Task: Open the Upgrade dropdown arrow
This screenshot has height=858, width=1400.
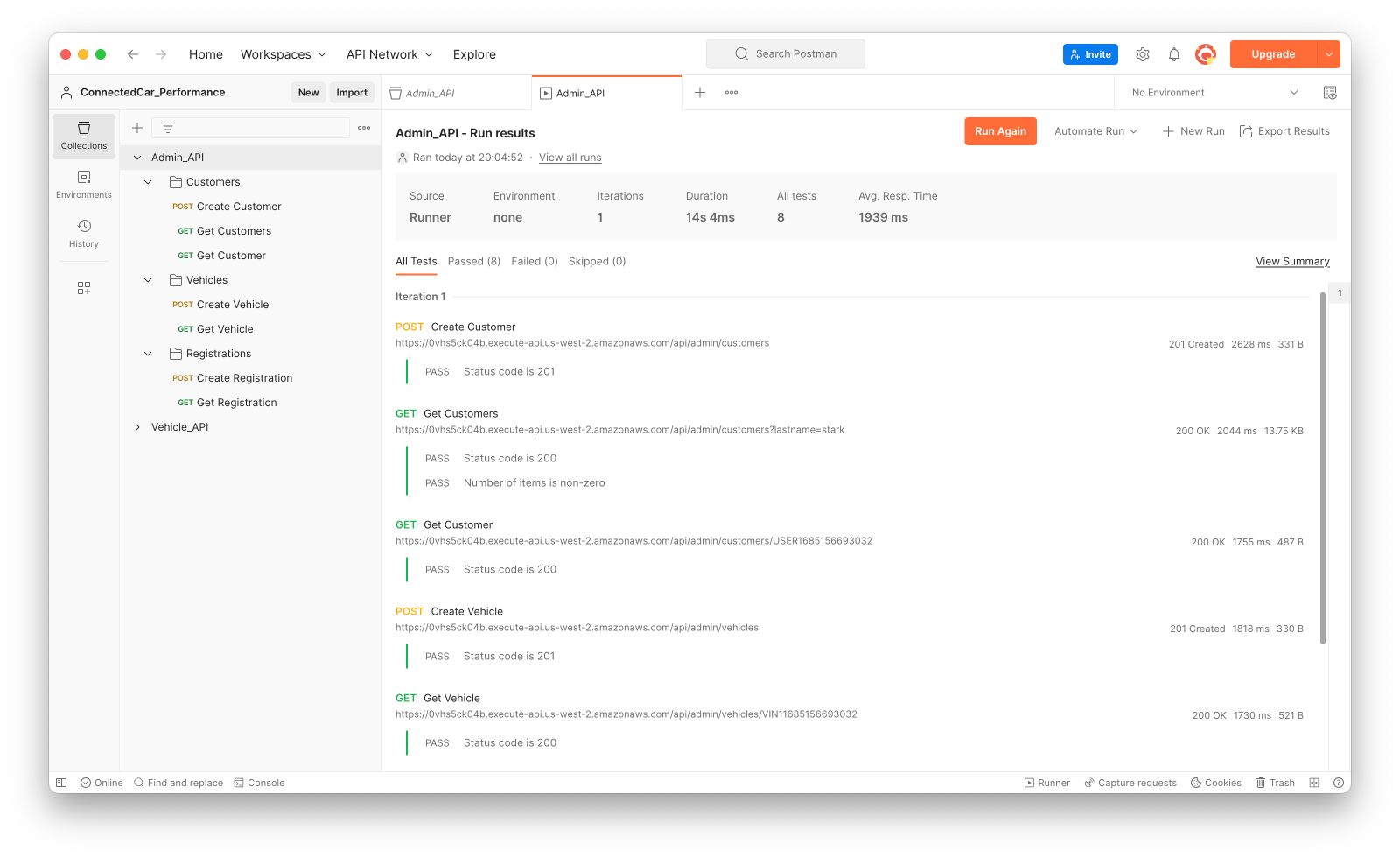Action: [1329, 54]
